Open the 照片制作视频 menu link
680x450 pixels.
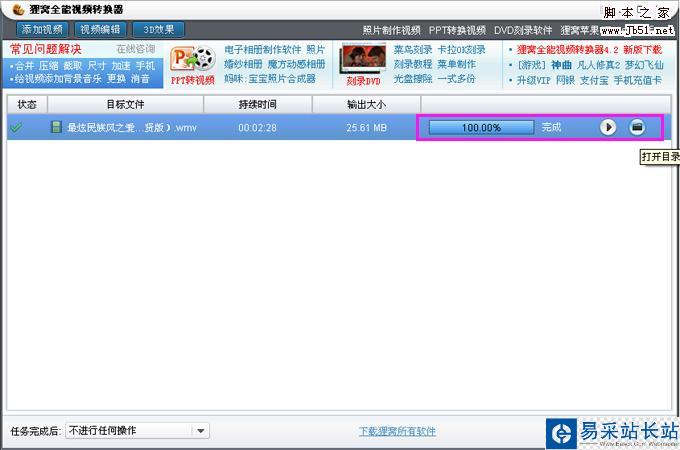(x=391, y=30)
